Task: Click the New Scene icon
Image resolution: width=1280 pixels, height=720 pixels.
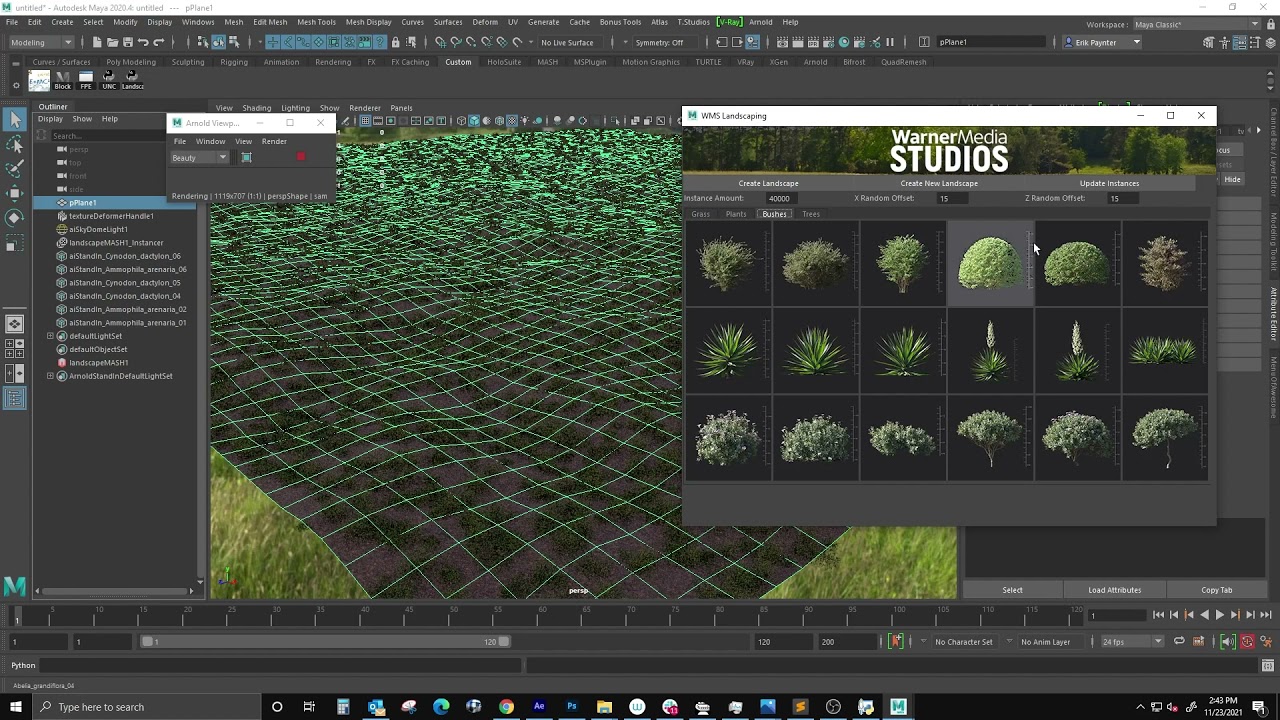Action: [97, 42]
